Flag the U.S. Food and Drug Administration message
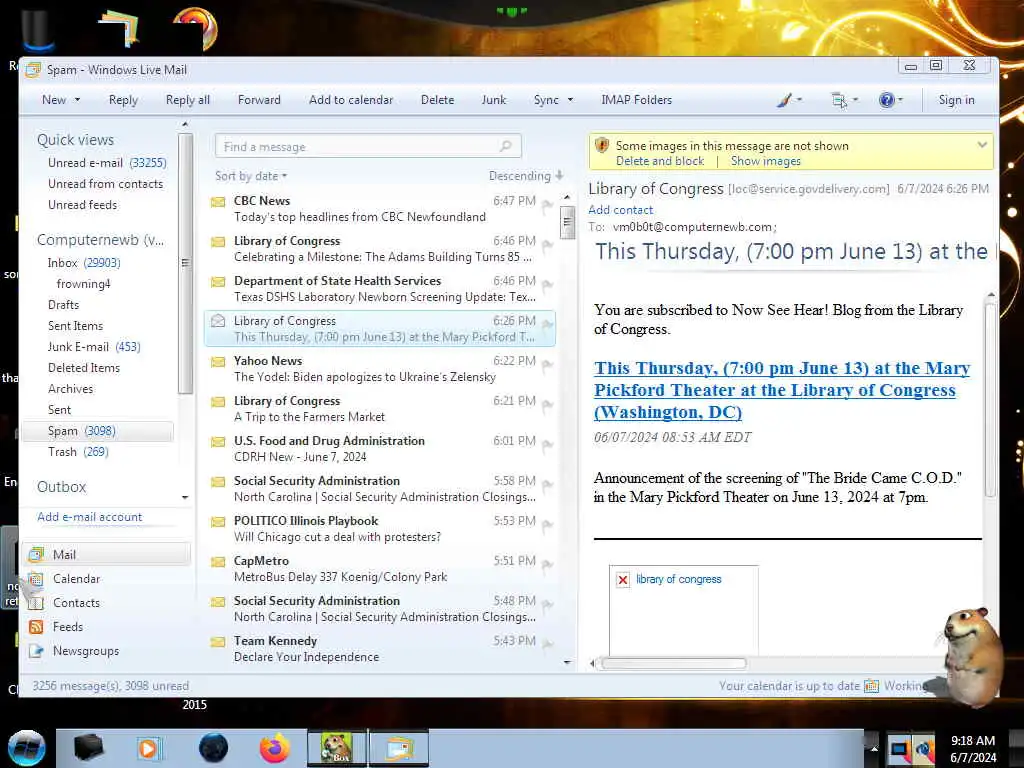 547,446
